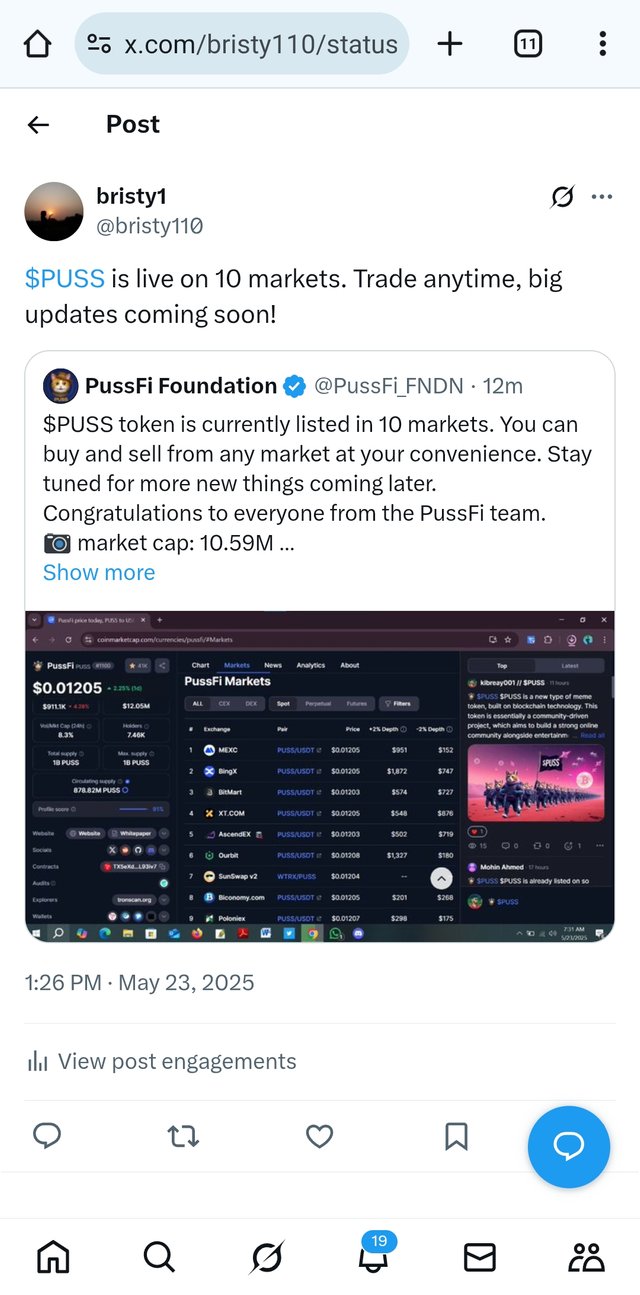Open the browser home page

pos(37,44)
